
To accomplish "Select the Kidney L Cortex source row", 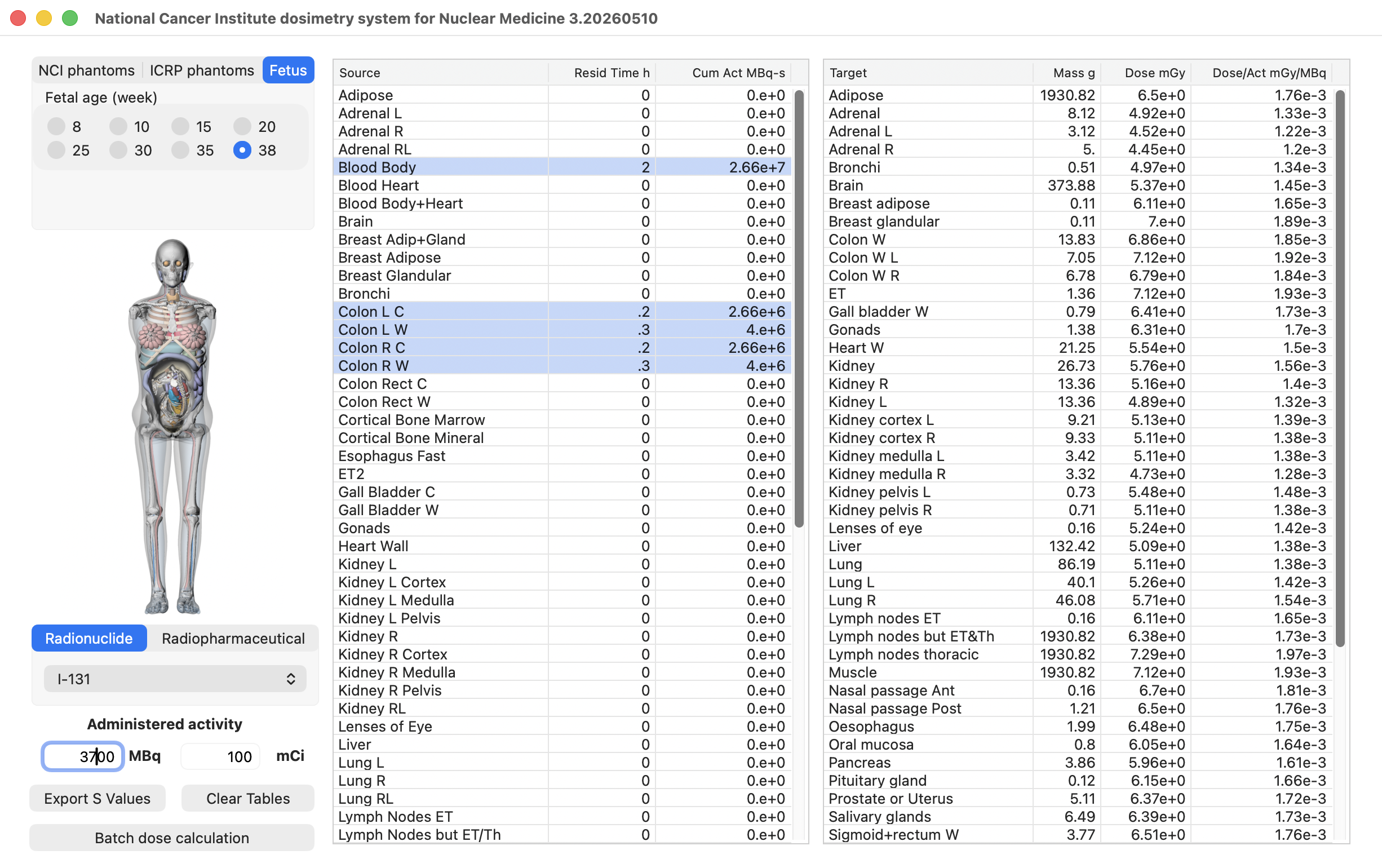I will [x=562, y=582].
